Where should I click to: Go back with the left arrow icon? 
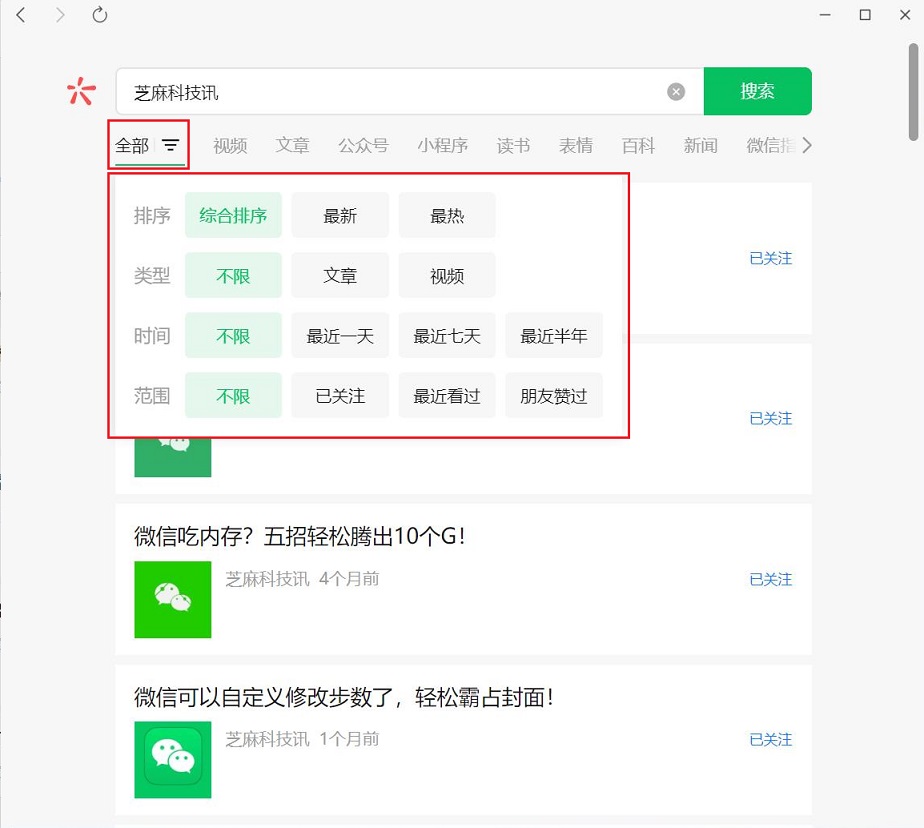tap(21, 15)
